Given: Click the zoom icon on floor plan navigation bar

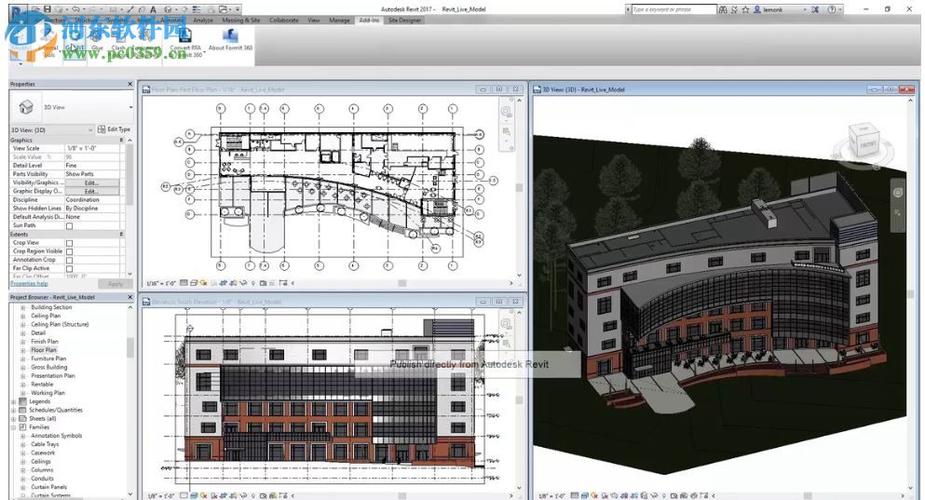Looking at the screenshot, I should click(x=507, y=132).
